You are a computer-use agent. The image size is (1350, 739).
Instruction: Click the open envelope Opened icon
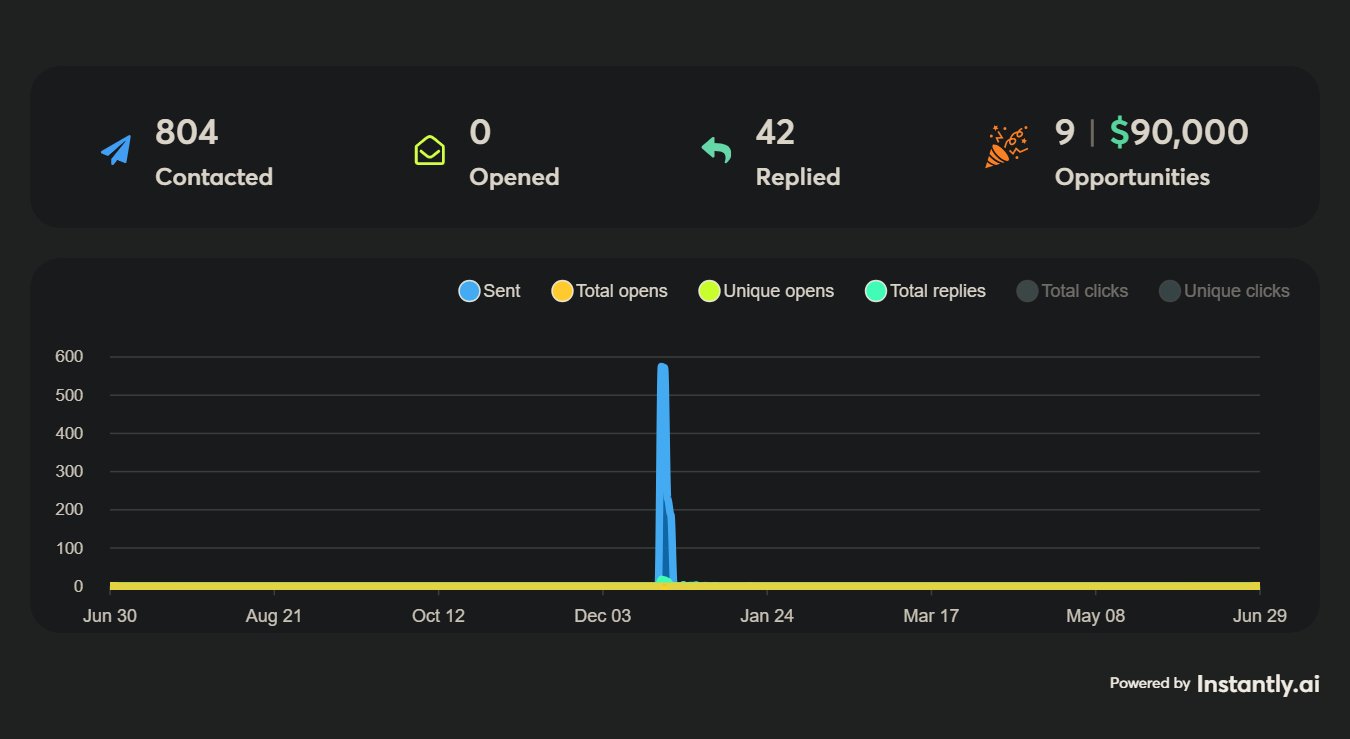pyautogui.click(x=430, y=151)
